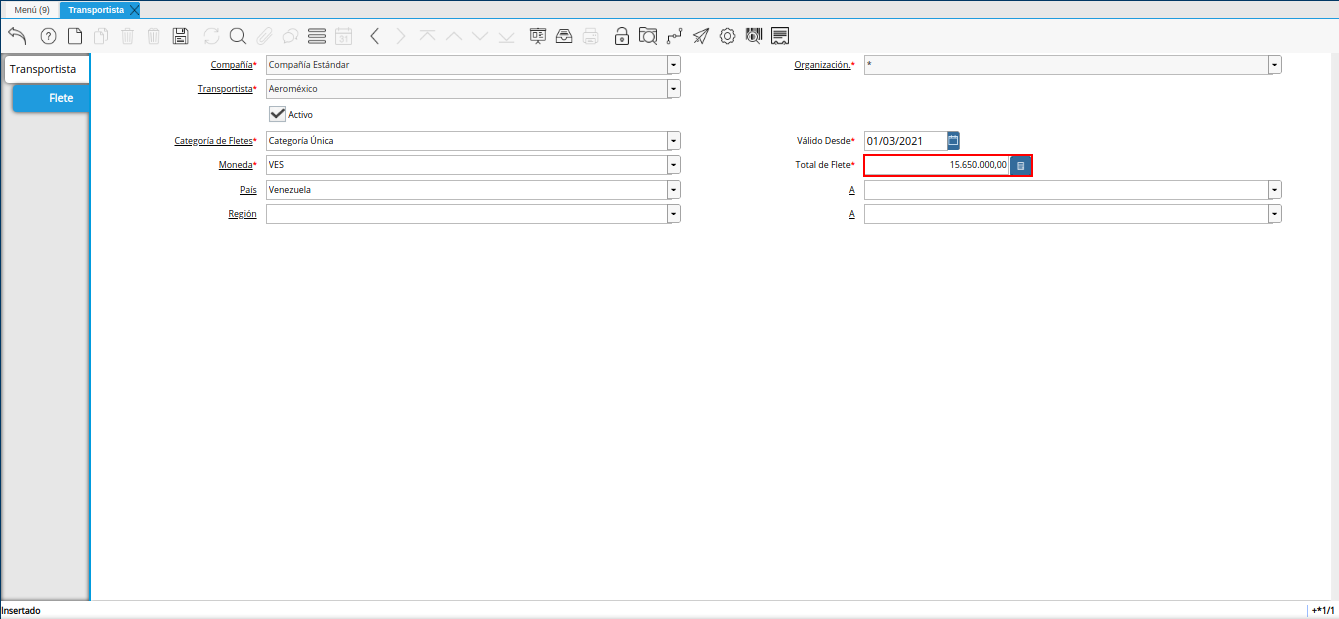The image size is (1339, 619).
Task: Click the second trash icon for delete selection
Action: [x=153, y=36]
